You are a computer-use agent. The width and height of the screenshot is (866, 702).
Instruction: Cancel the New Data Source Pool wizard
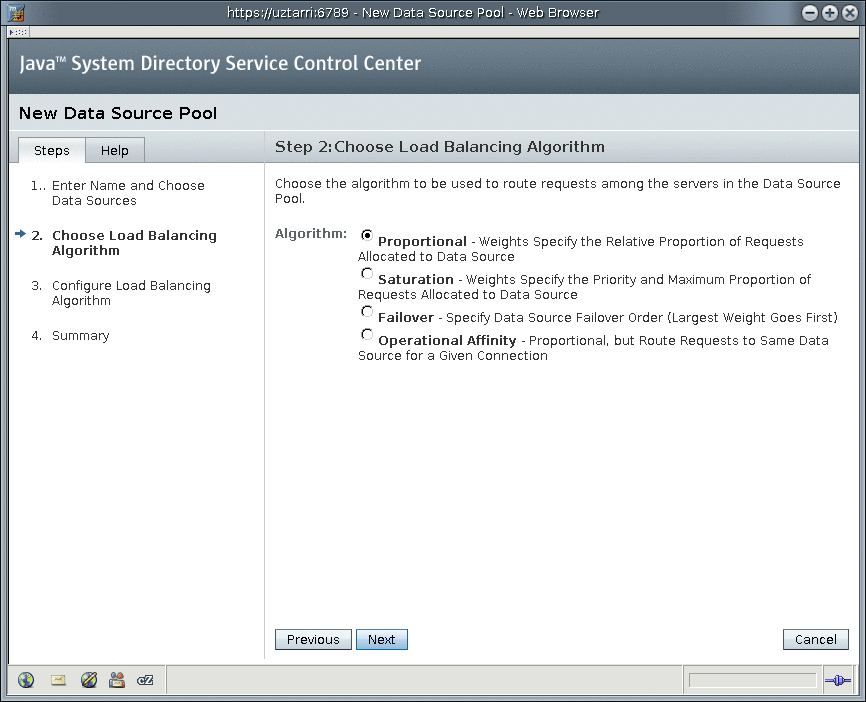[x=816, y=639]
